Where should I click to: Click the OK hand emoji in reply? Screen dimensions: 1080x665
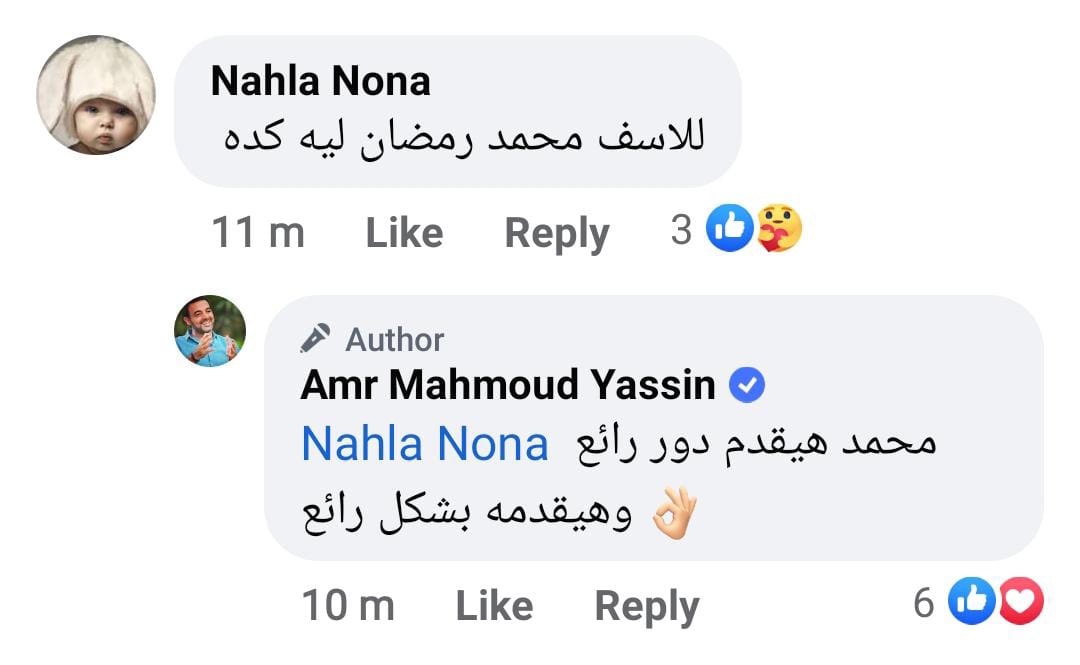(673, 515)
